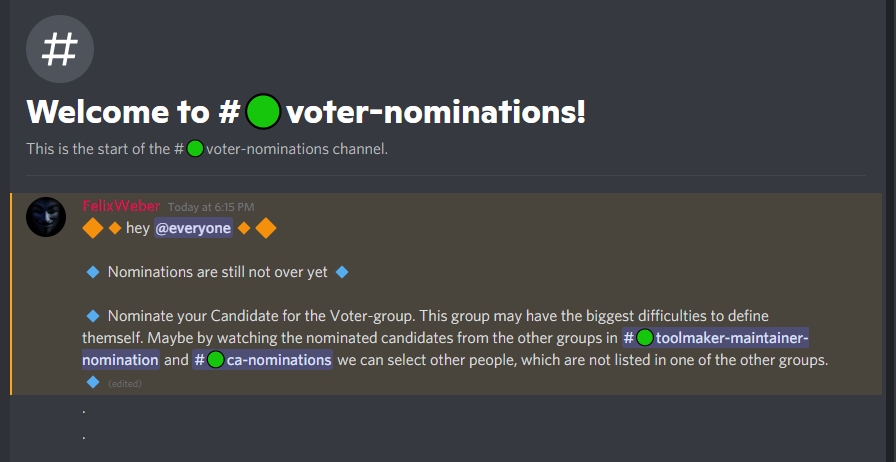Click FelixWeber's avatar picture
896x462 pixels.
pyautogui.click(x=46, y=216)
